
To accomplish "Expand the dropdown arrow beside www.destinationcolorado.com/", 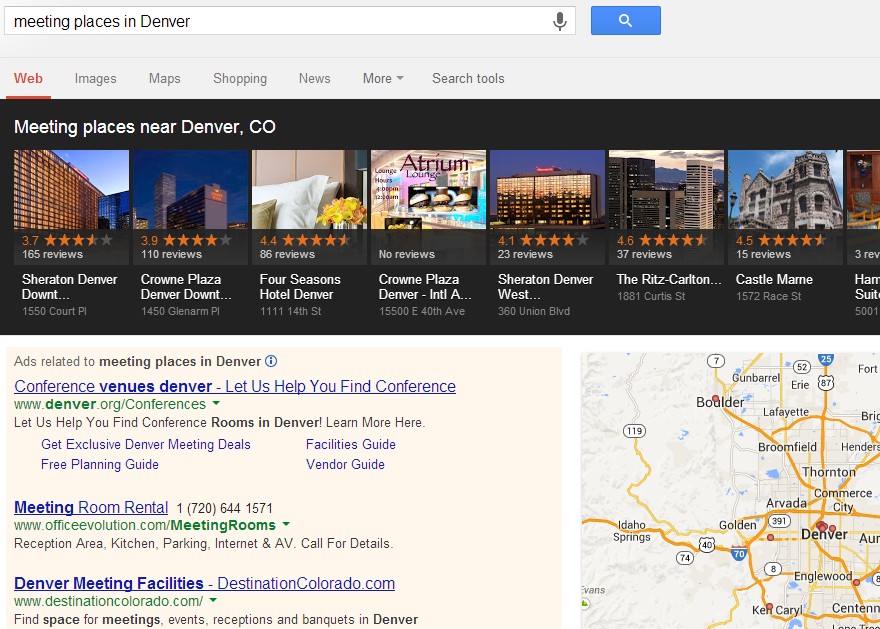I will point(213,600).
